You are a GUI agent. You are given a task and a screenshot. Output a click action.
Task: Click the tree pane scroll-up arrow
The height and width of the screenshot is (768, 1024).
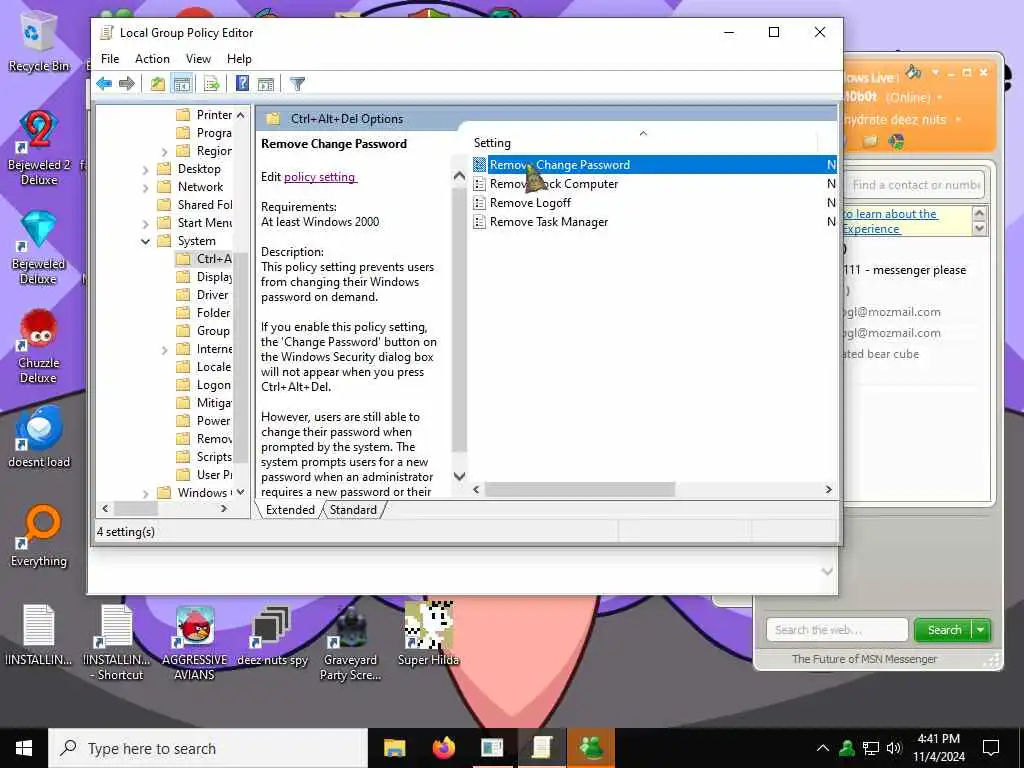[240, 115]
